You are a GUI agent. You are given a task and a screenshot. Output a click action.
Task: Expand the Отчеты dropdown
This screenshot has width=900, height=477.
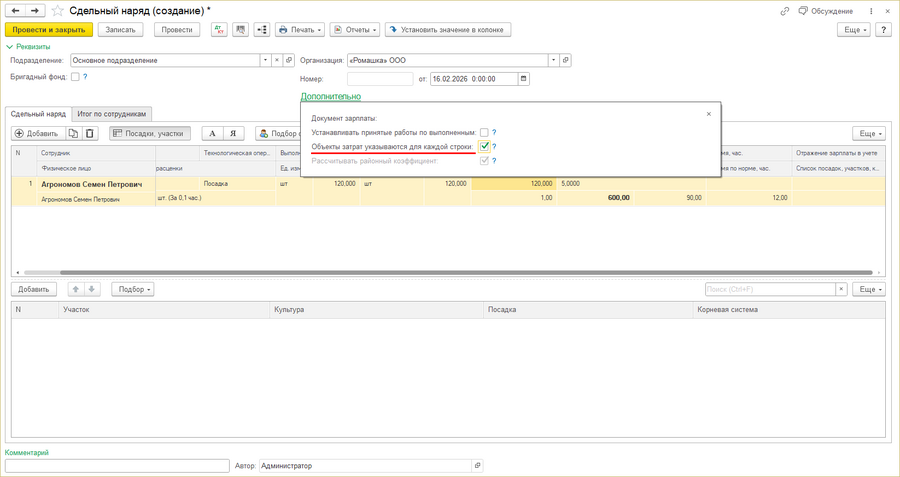(355, 30)
